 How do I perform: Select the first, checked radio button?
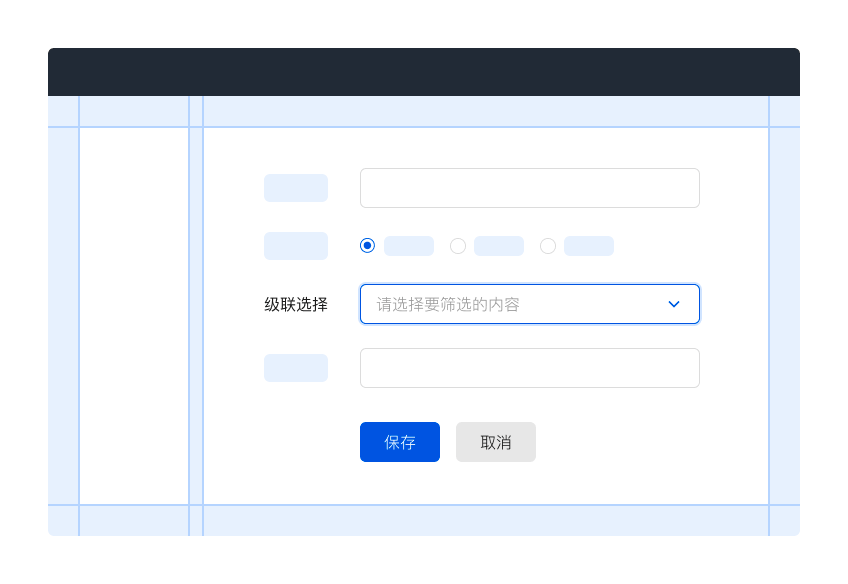click(367, 246)
